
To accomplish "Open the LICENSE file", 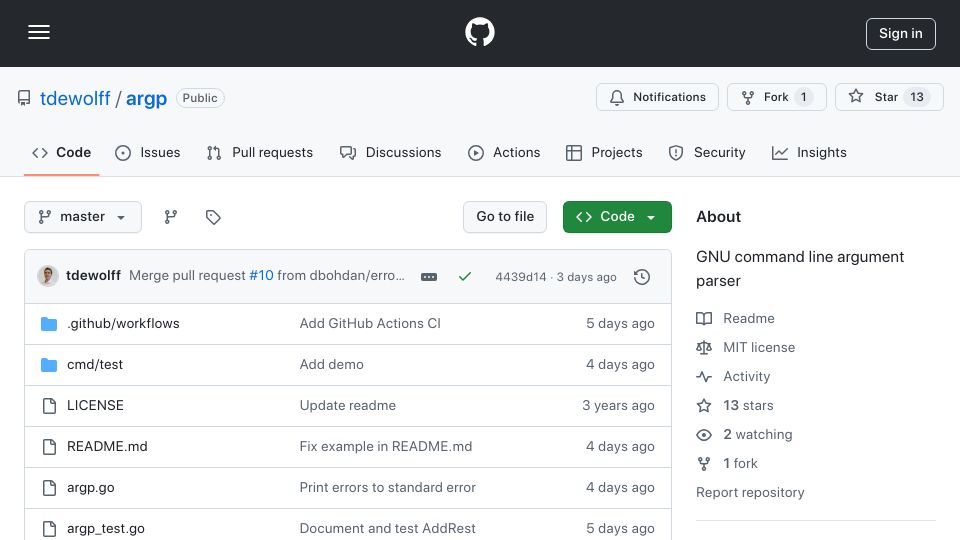I will (x=95, y=405).
